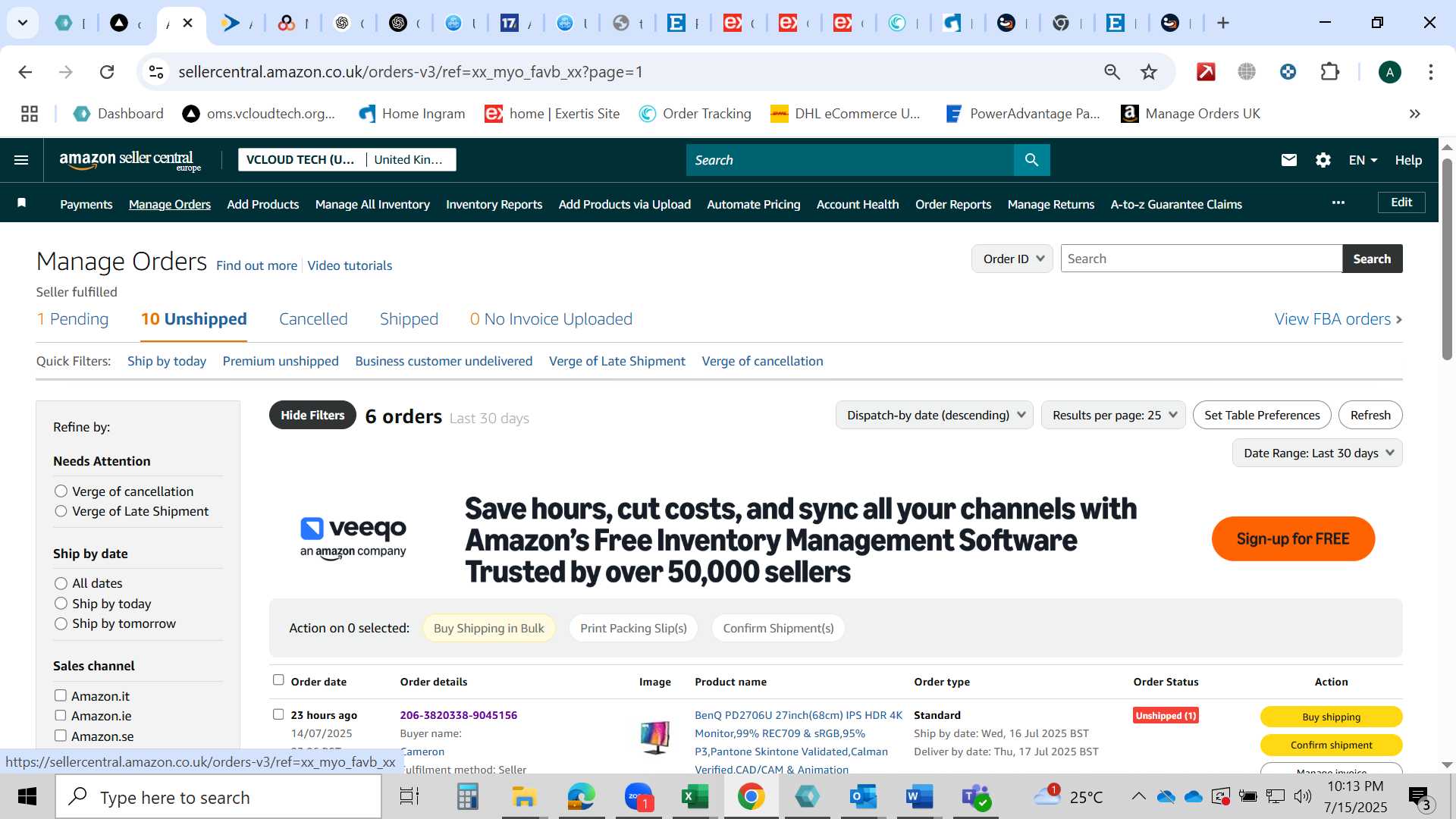This screenshot has width=1456, height=819.
Task: Open the No Invoice Uploaded tab
Action: 551,319
